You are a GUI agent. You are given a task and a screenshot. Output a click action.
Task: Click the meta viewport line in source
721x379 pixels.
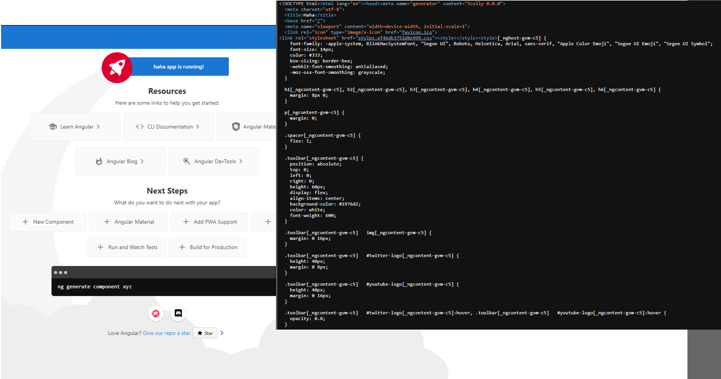click(377, 27)
